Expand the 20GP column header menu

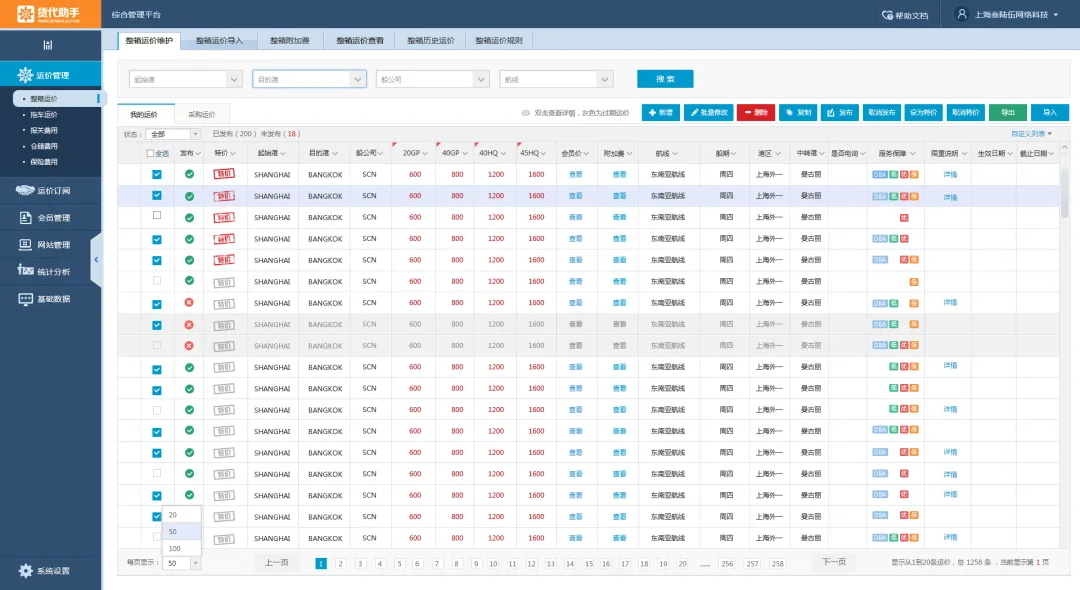tap(426, 154)
